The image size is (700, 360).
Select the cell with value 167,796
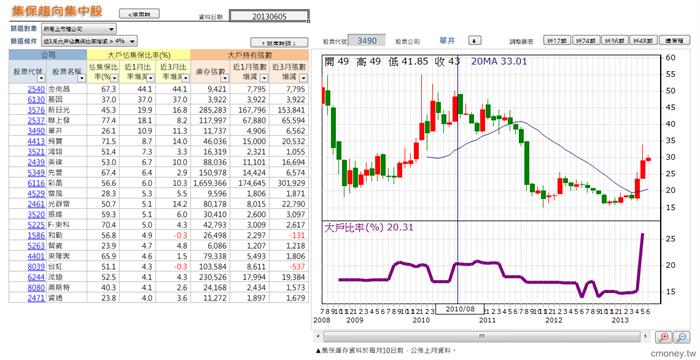click(x=251, y=109)
